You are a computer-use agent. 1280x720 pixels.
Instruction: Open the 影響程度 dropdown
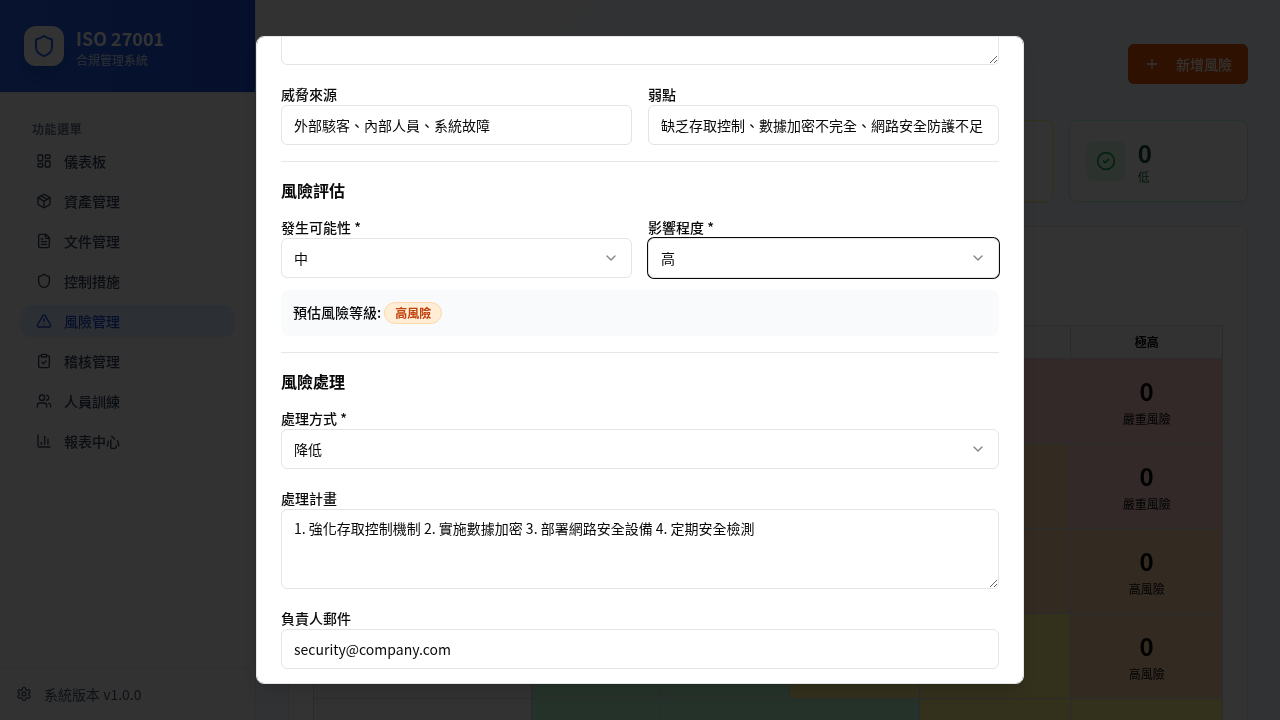coord(822,258)
